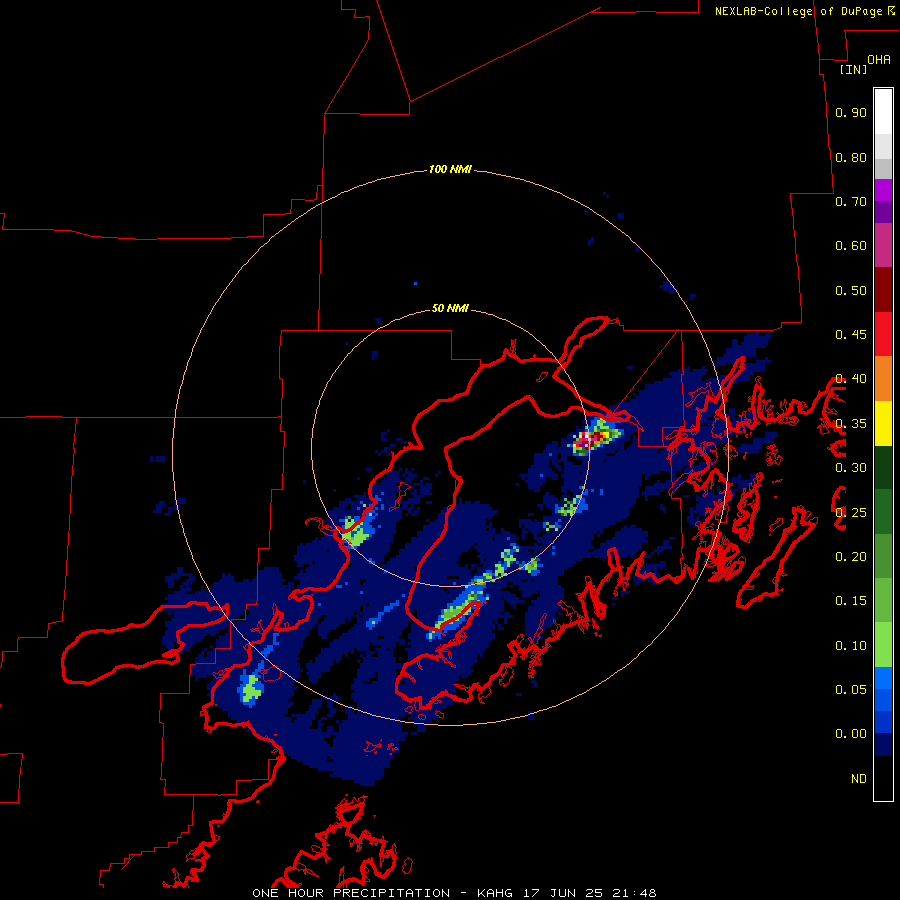Click the [IN] units label
The height and width of the screenshot is (900, 900).
[x=853, y=69]
